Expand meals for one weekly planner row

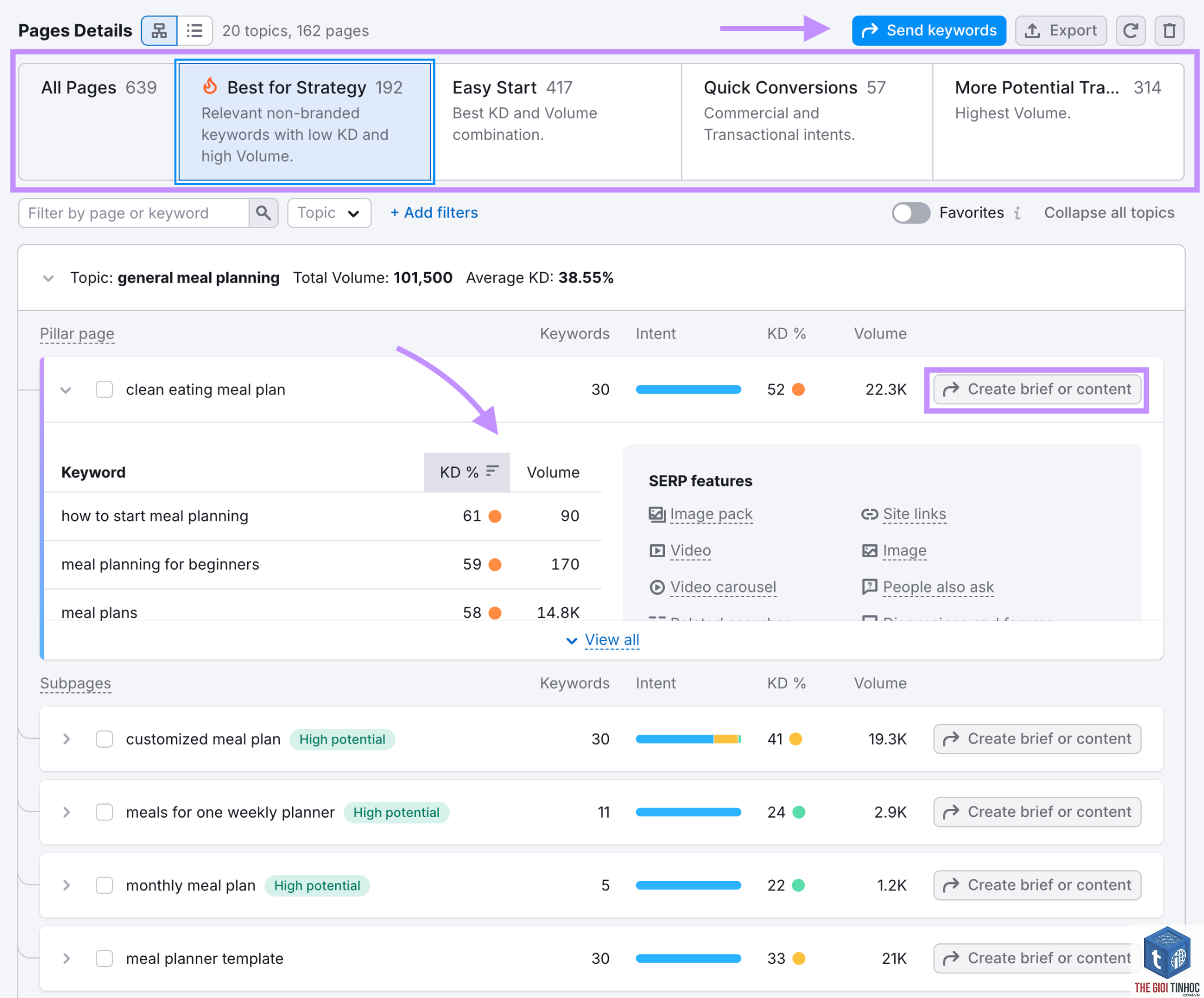pyautogui.click(x=66, y=812)
